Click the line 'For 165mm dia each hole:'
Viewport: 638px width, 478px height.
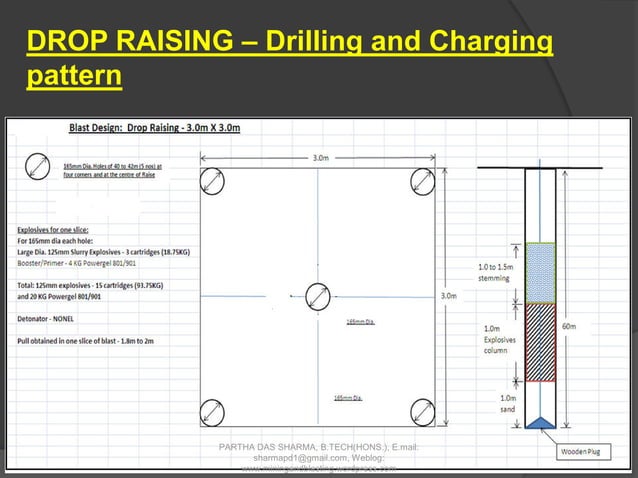click(55, 241)
